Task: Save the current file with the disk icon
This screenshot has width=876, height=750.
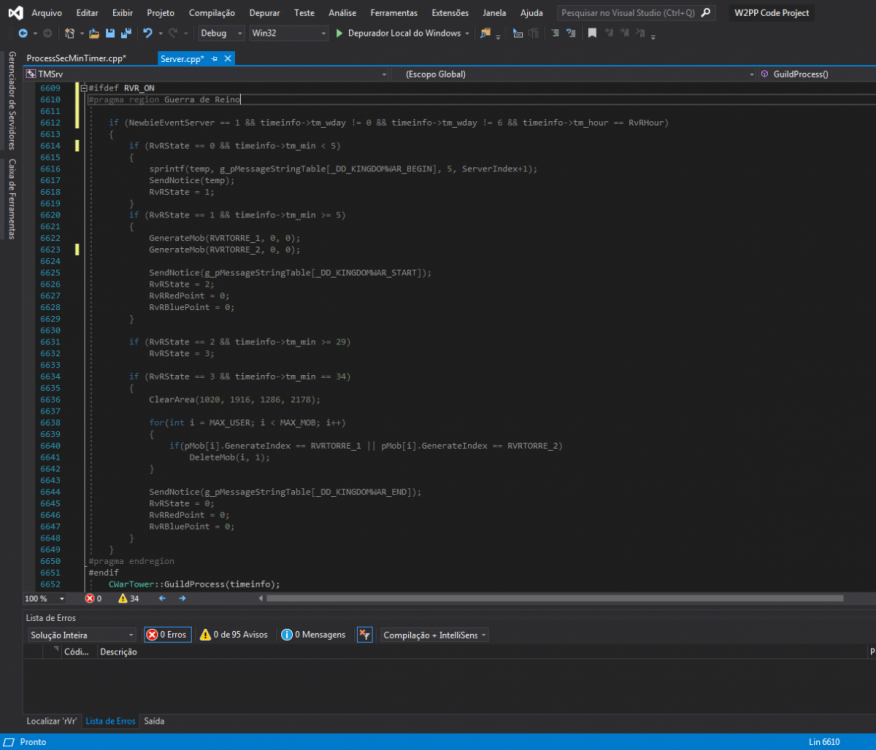Action: [x=110, y=34]
